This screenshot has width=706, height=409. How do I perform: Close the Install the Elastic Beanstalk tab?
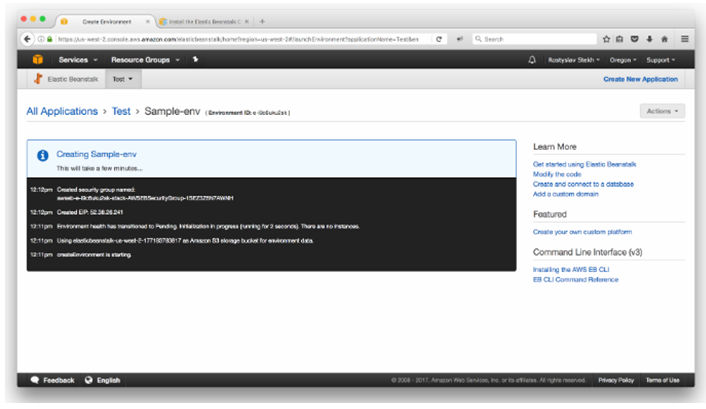(247, 21)
